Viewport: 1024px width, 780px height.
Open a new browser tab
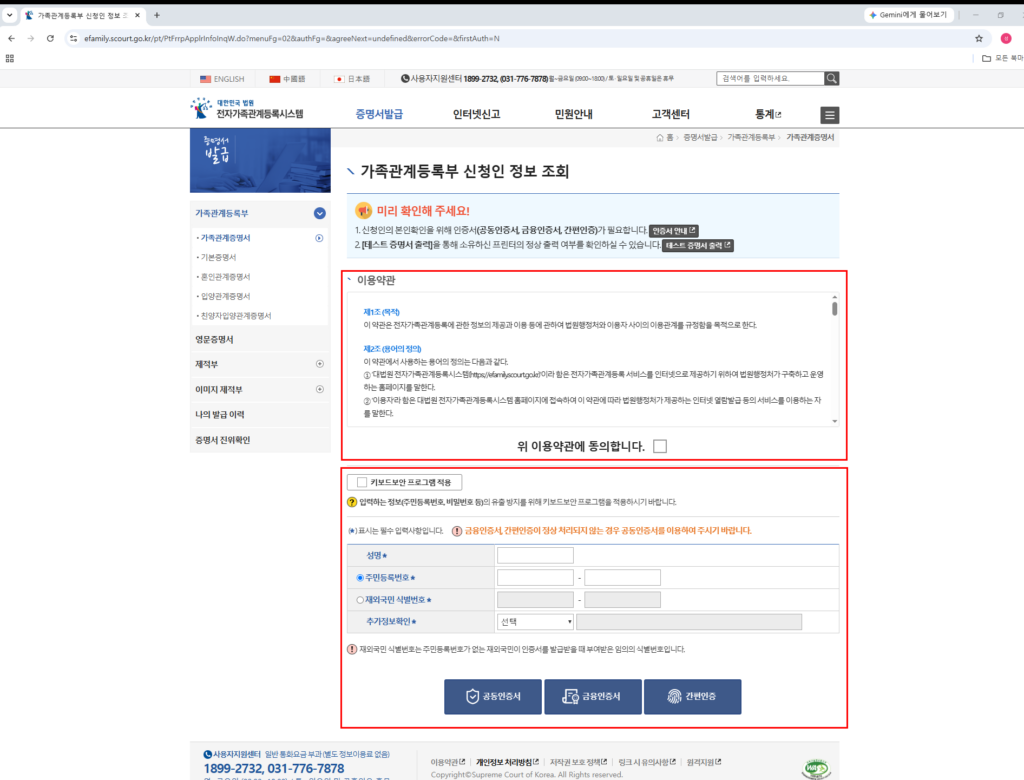[x=157, y=15]
